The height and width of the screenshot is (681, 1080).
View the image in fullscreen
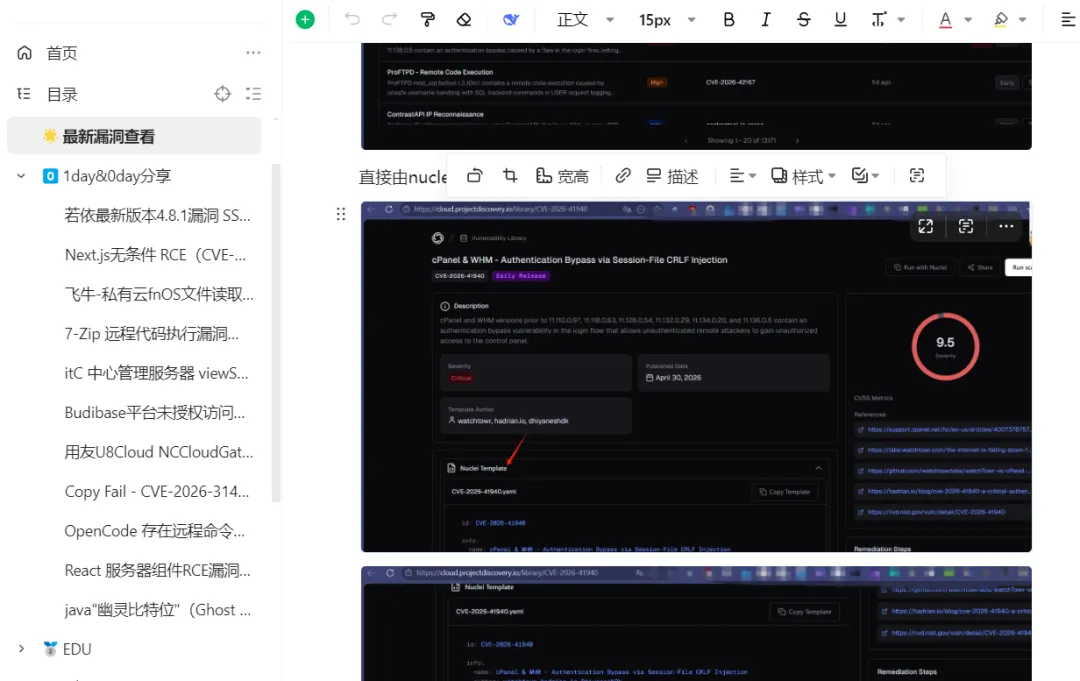click(x=926, y=227)
